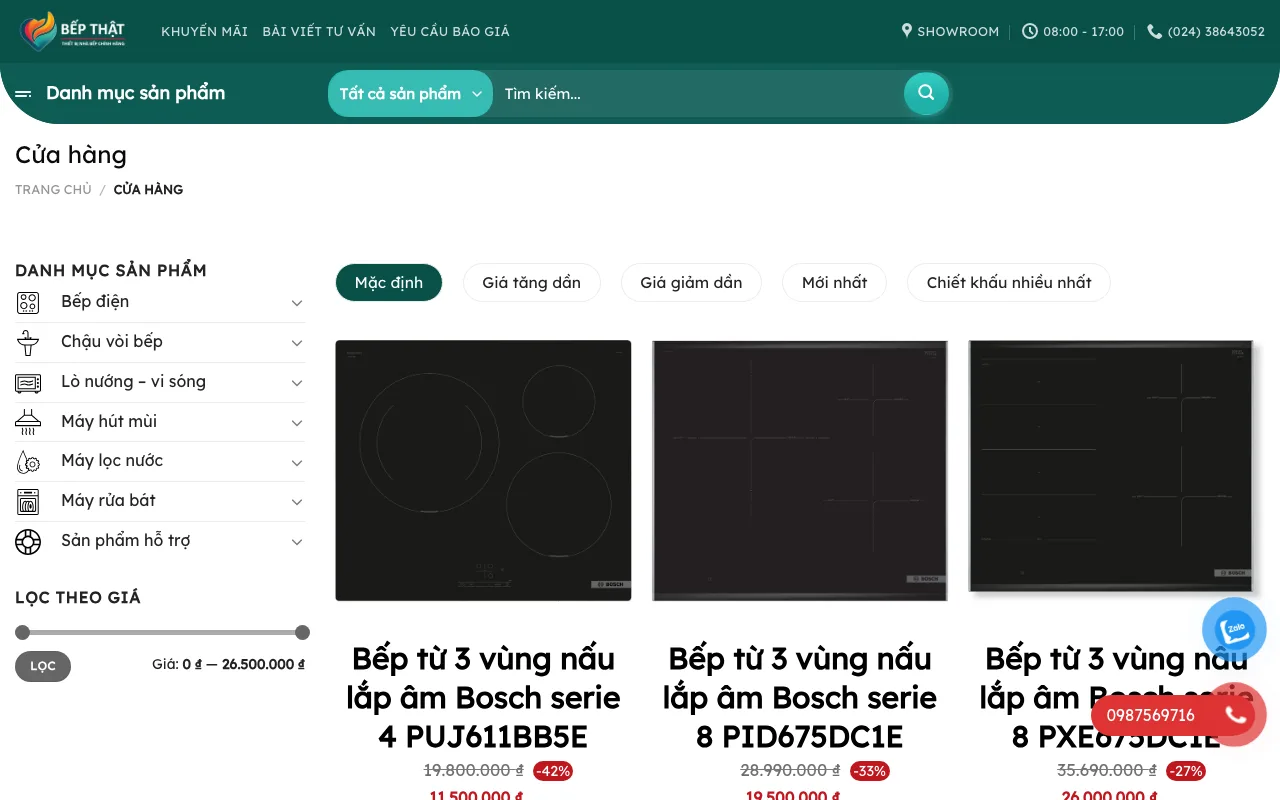Sort by Giá tăng dần
The height and width of the screenshot is (800, 1280).
(531, 282)
